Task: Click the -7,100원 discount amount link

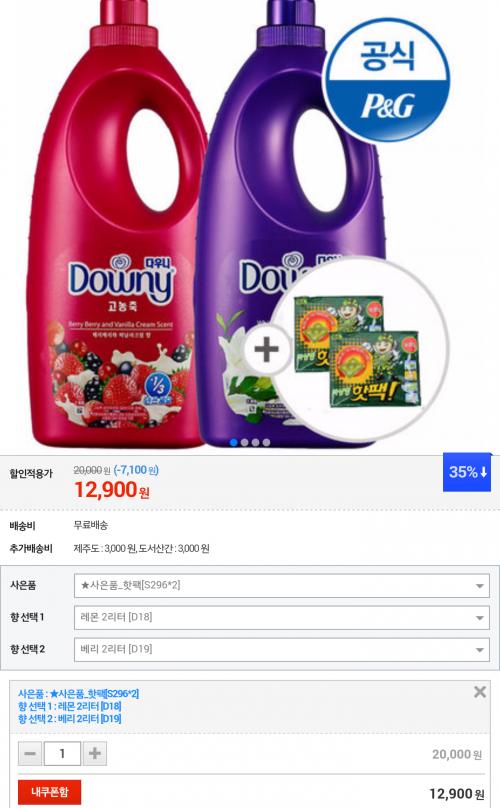Action: pyautogui.click(x=136, y=470)
